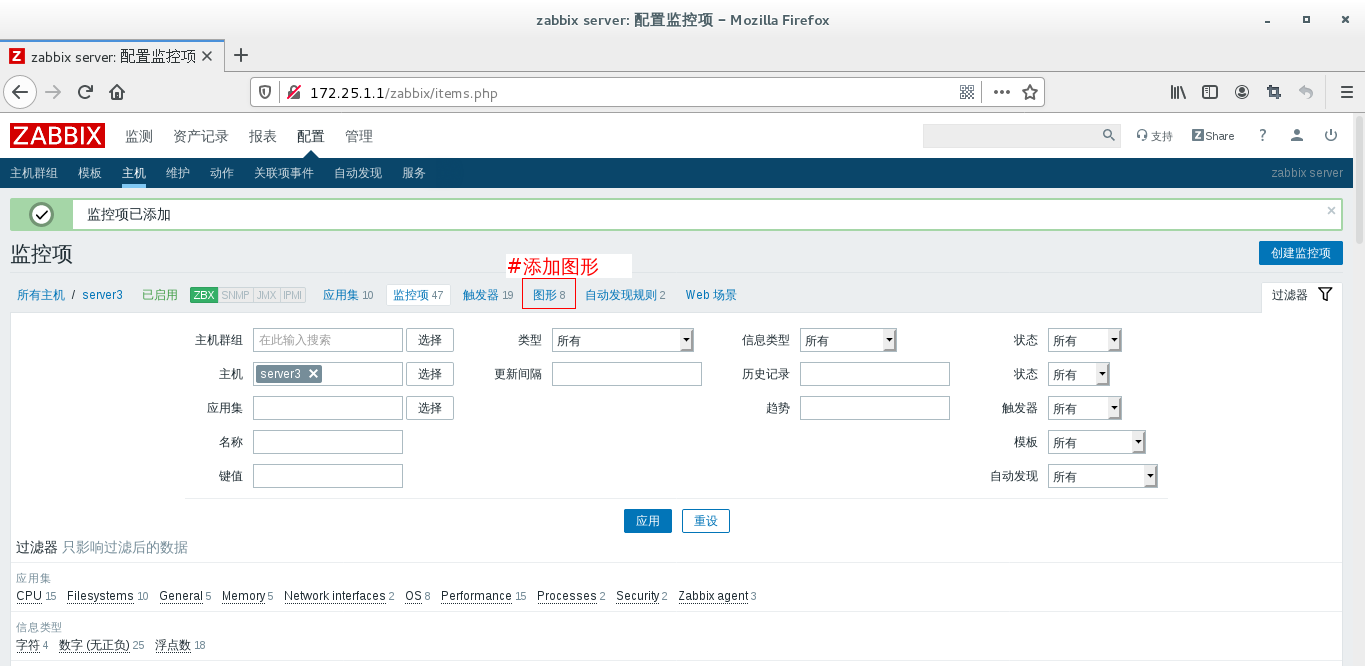
Task: Filter by CPU application subfilter
Action: coord(29,596)
